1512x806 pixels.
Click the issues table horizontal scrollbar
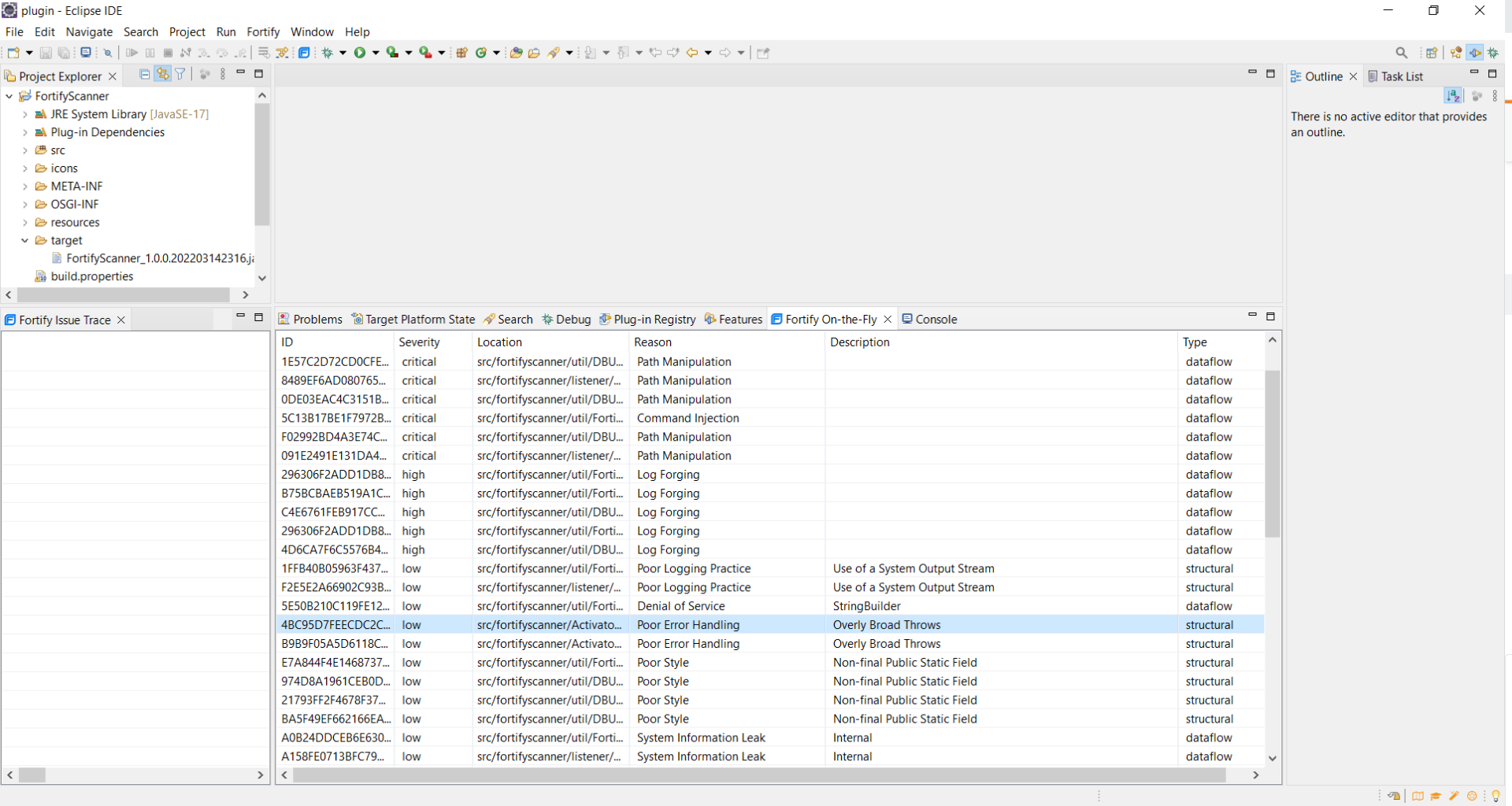click(x=759, y=775)
